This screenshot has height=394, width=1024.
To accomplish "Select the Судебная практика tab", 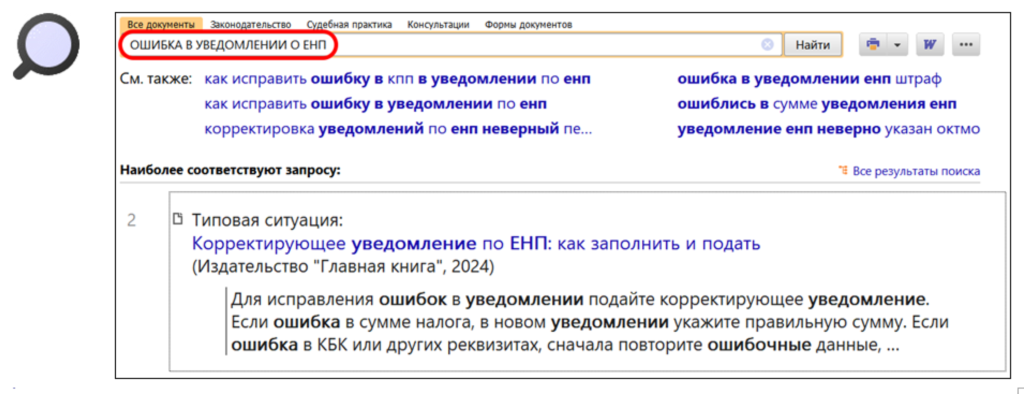I will coord(349,25).
